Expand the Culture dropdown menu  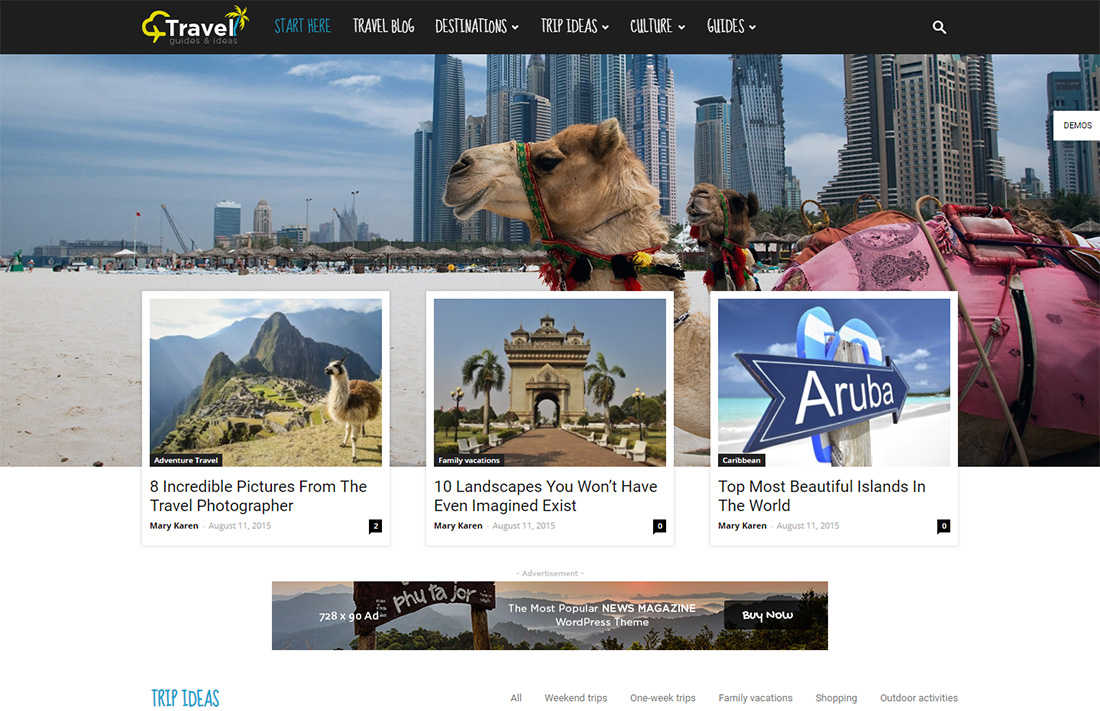(657, 27)
